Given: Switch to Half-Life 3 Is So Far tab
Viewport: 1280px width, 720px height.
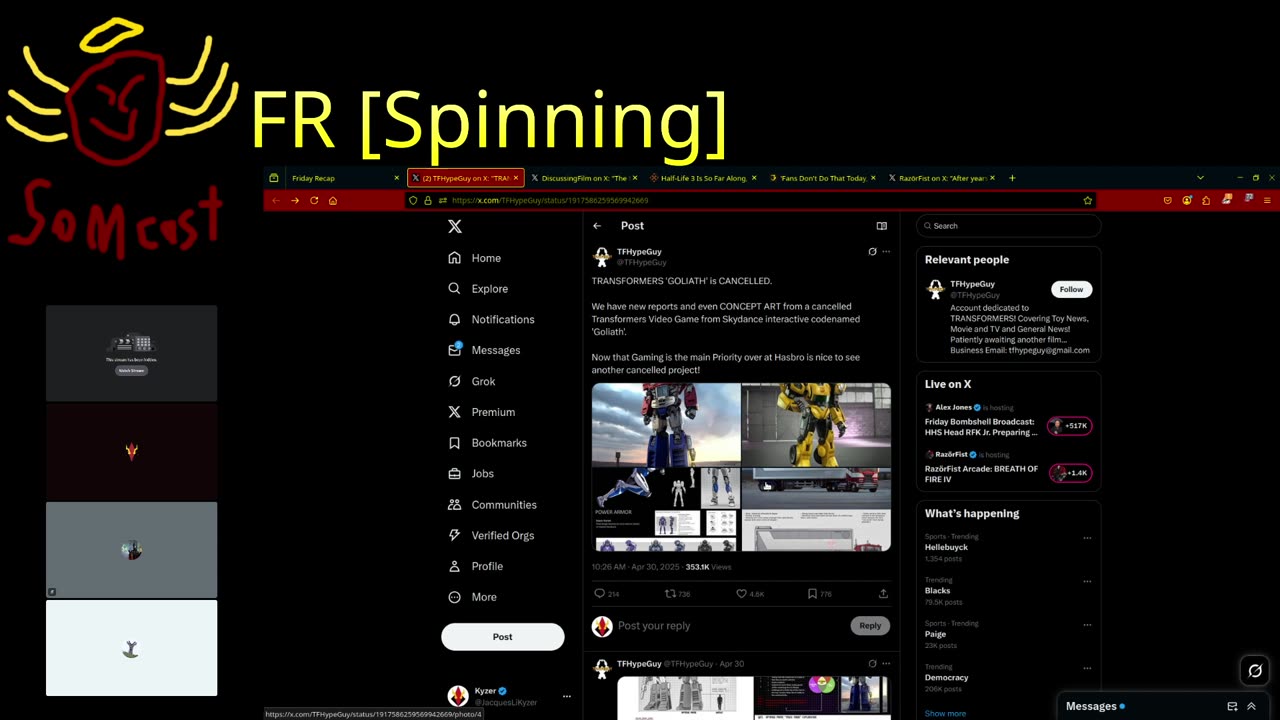Looking at the screenshot, I should click(x=703, y=178).
